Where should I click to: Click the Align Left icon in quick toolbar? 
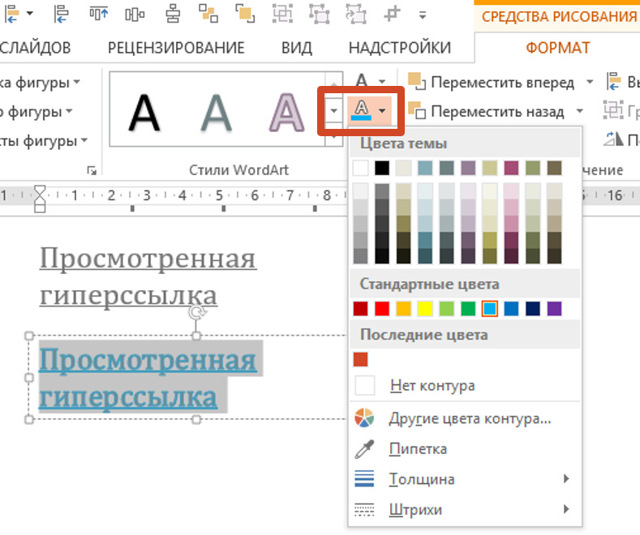60,14
